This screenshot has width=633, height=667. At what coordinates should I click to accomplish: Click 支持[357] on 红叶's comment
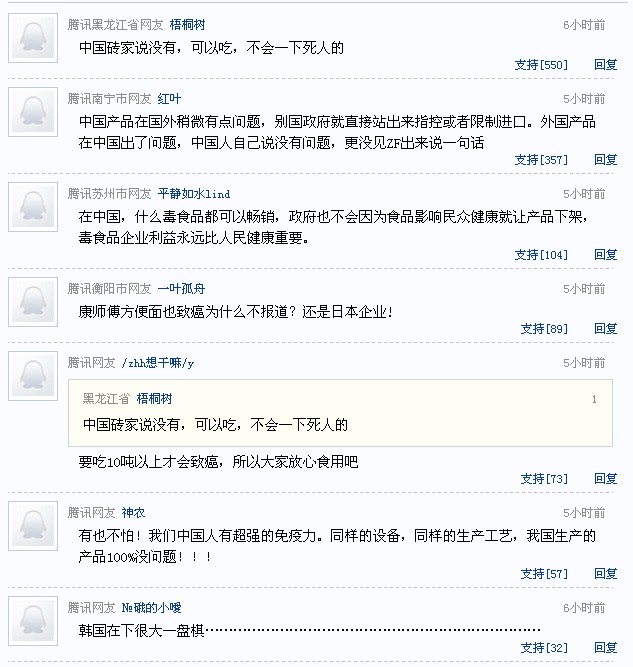click(x=541, y=160)
